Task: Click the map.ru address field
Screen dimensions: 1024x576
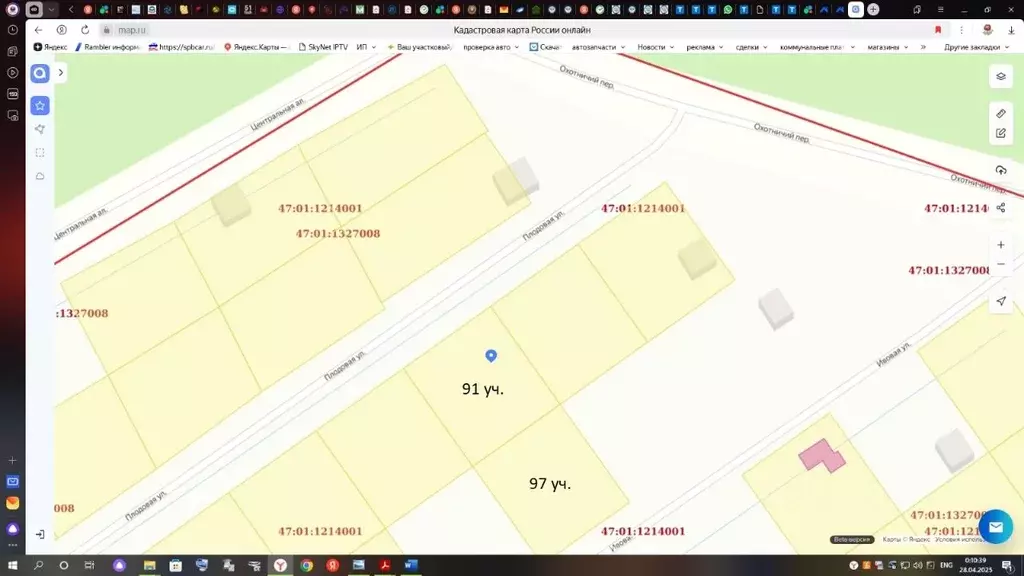Action: pyautogui.click(x=132, y=30)
